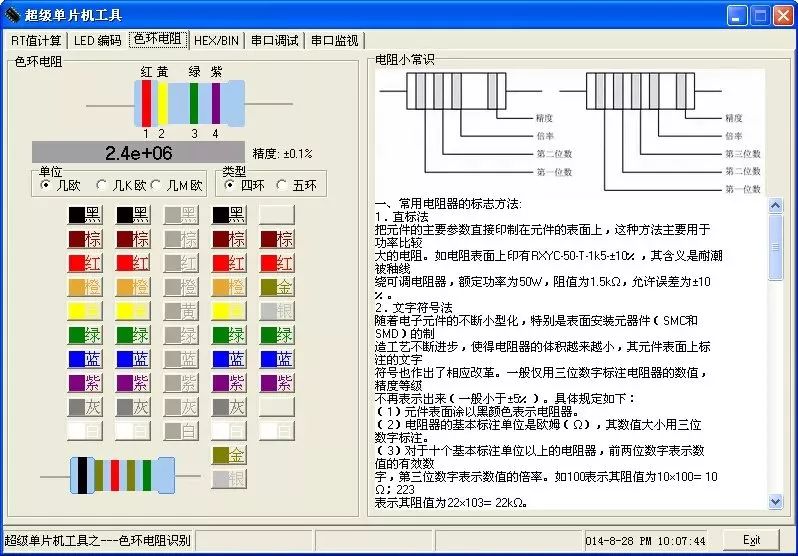Set second column to 橙 orange
Screen dimensions: 798x556
133,287
